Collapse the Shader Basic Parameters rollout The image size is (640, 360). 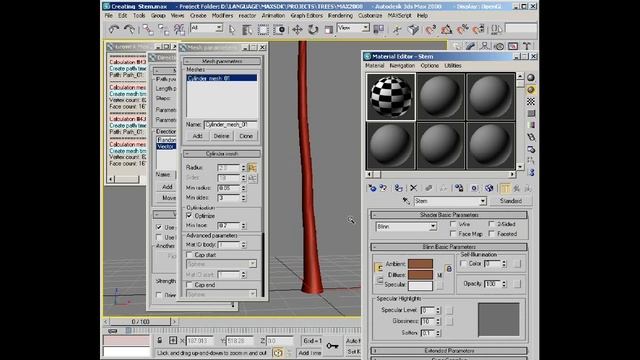click(x=449, y=215)
